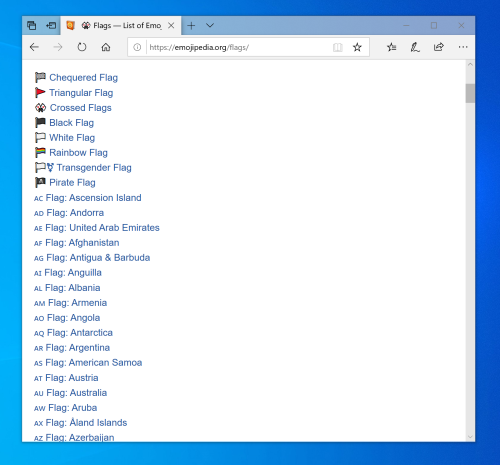Open the Reading view book icon
The height and width of the screenshot is (465, 500).
pos(337,47)
